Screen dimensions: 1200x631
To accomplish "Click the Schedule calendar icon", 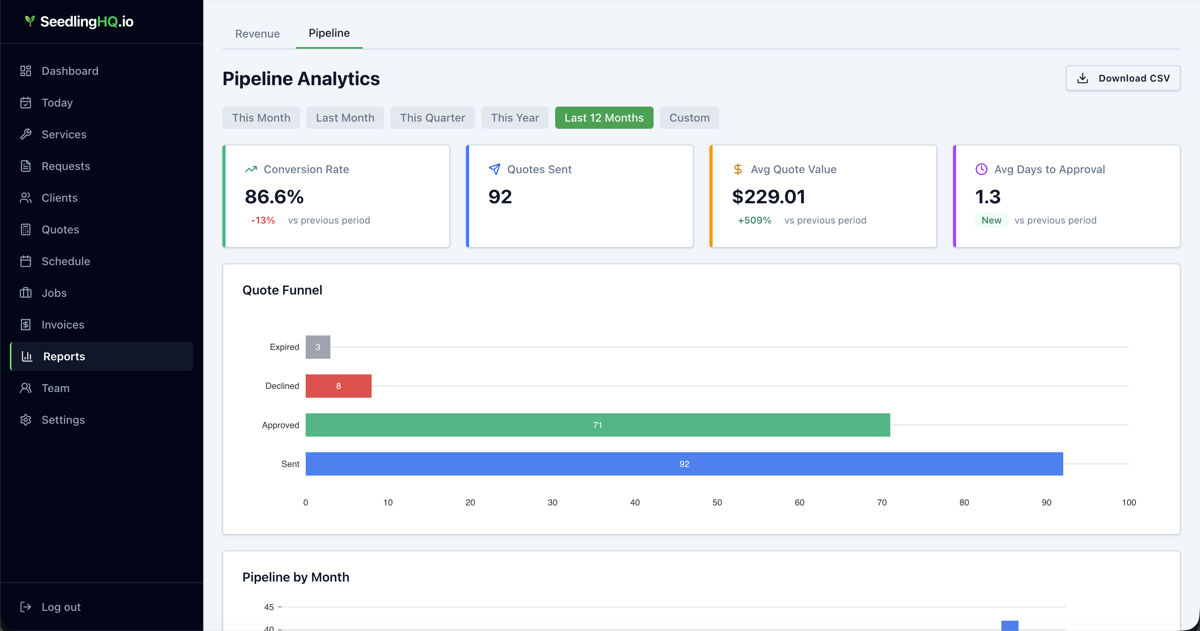I will coord(25,261).
